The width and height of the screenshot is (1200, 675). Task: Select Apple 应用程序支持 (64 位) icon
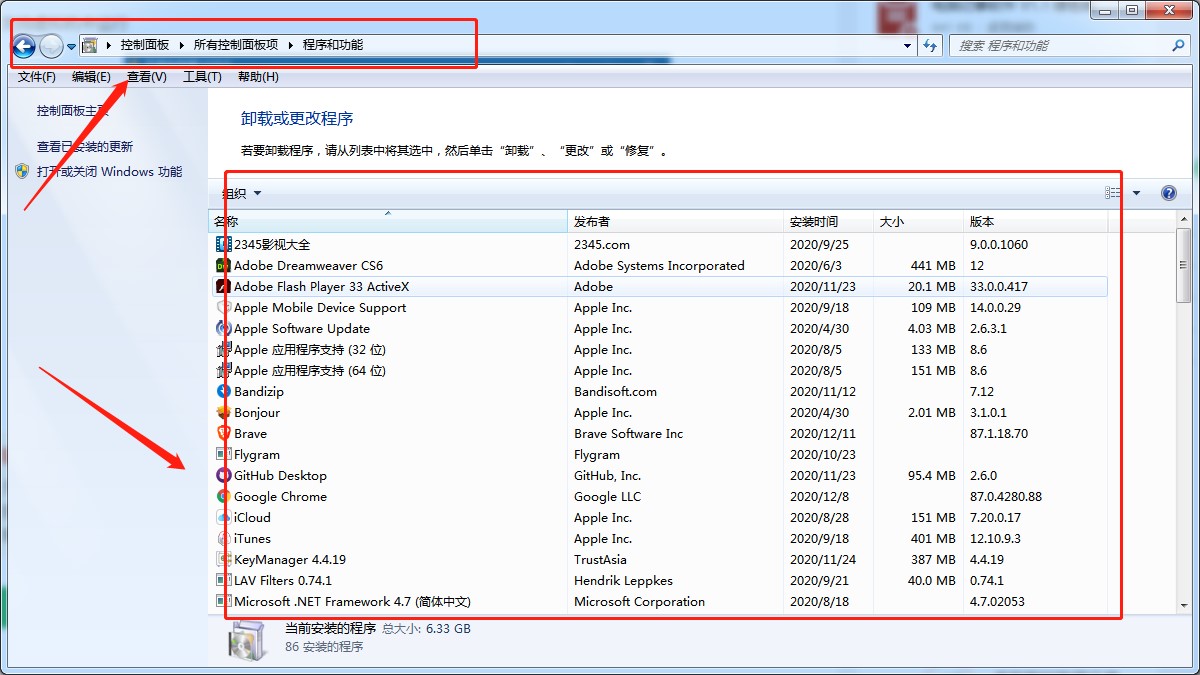224,370
